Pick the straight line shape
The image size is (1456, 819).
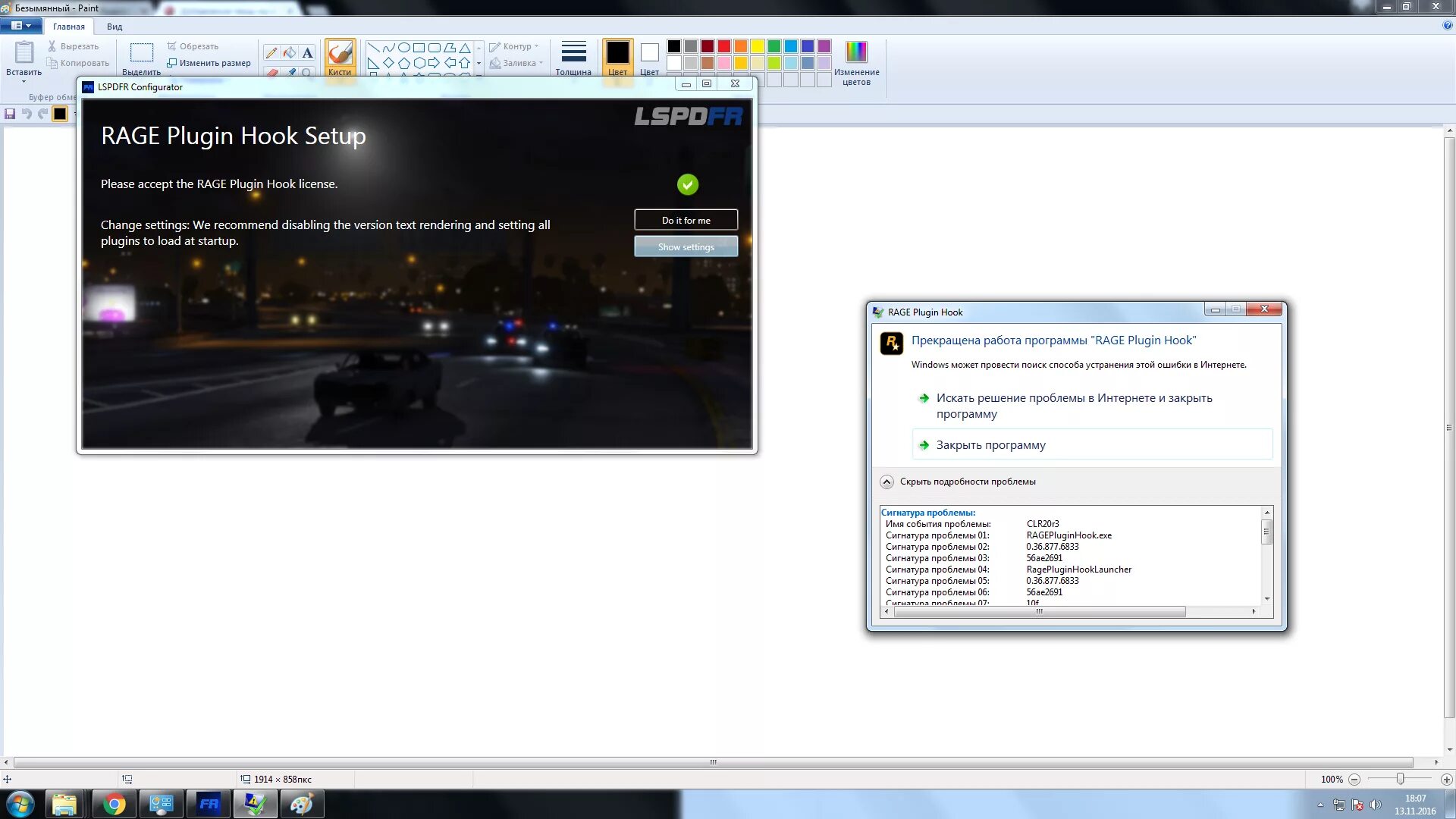tap(373, 47)
